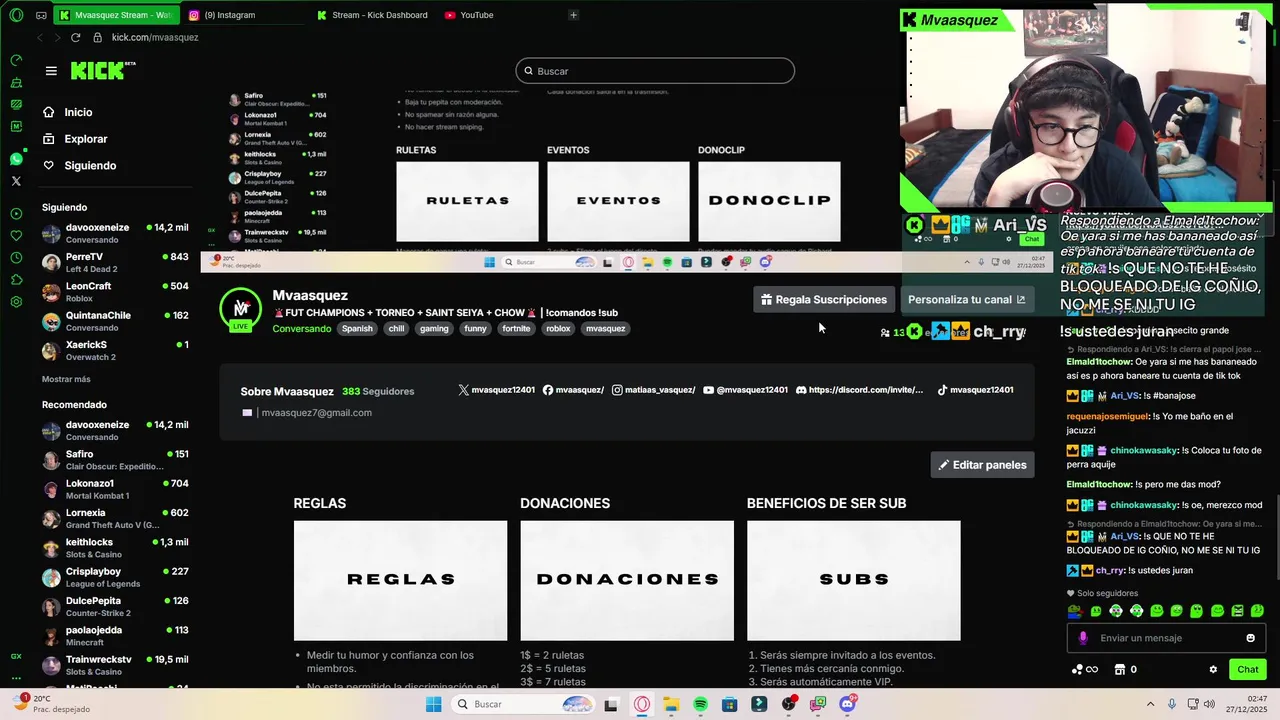Open XaerickS followed channel
Image resolution: width=1280 pixels, height=720 pixels.
pos(115,350)
